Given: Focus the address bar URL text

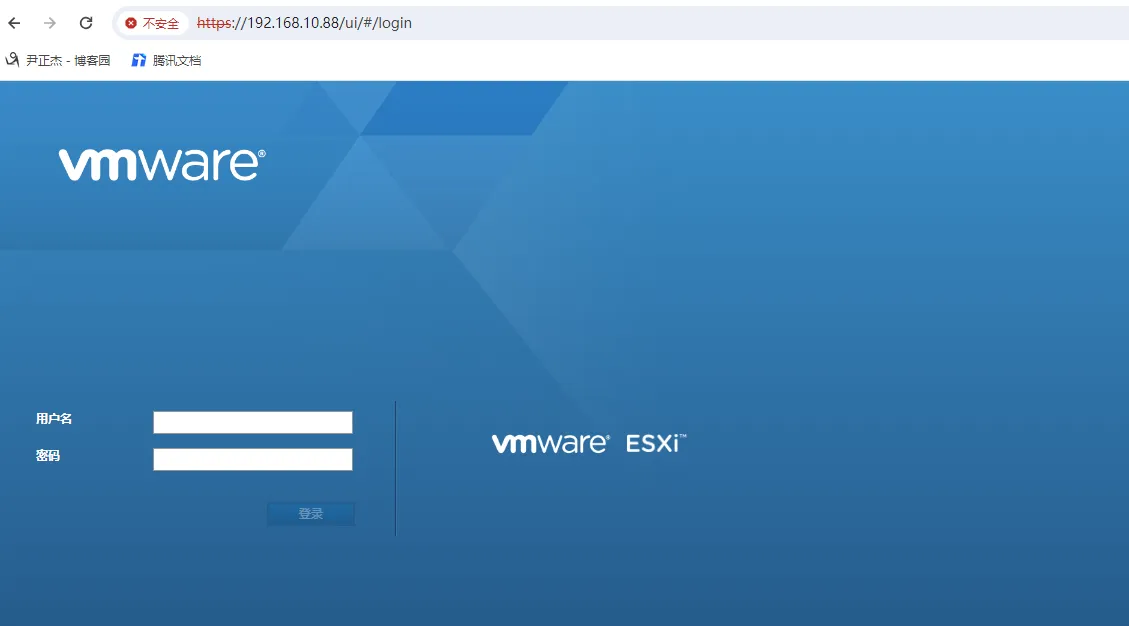Looking at the screenshot, I should [x=305, y=23].
